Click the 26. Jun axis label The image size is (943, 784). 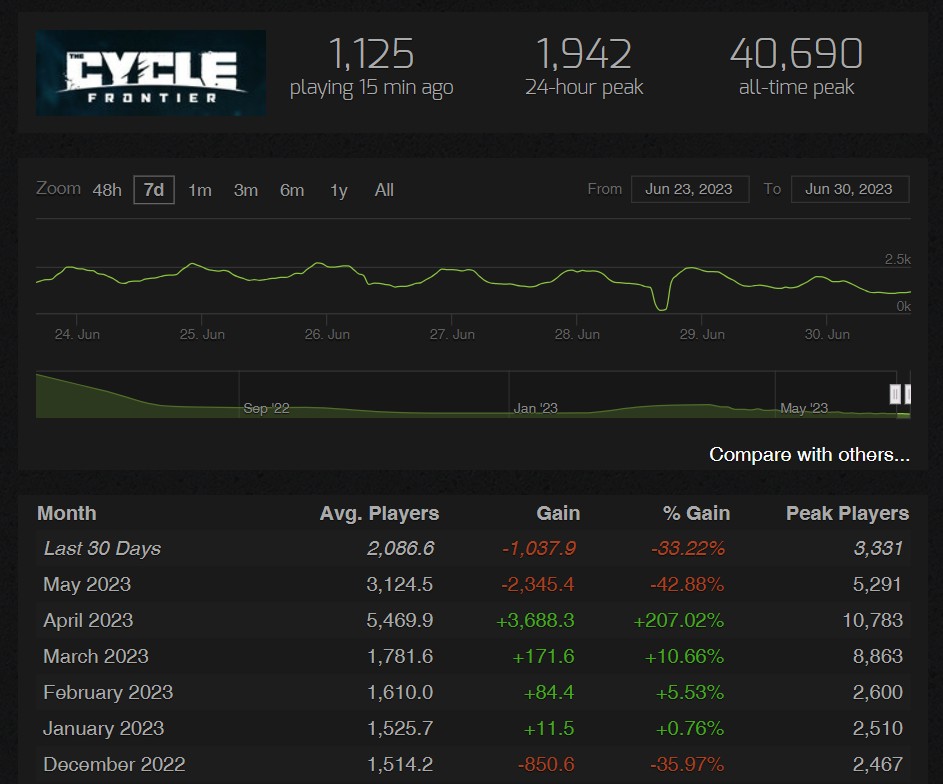tap(327, 334)
